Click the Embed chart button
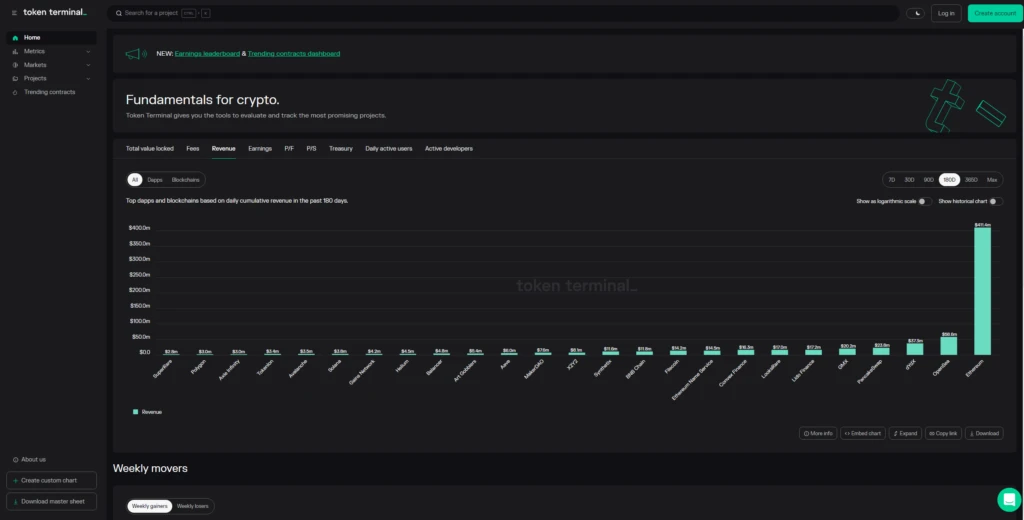The height and width of the screenshot is (520, 1024). pyautogui.click(x=863, y=433)
